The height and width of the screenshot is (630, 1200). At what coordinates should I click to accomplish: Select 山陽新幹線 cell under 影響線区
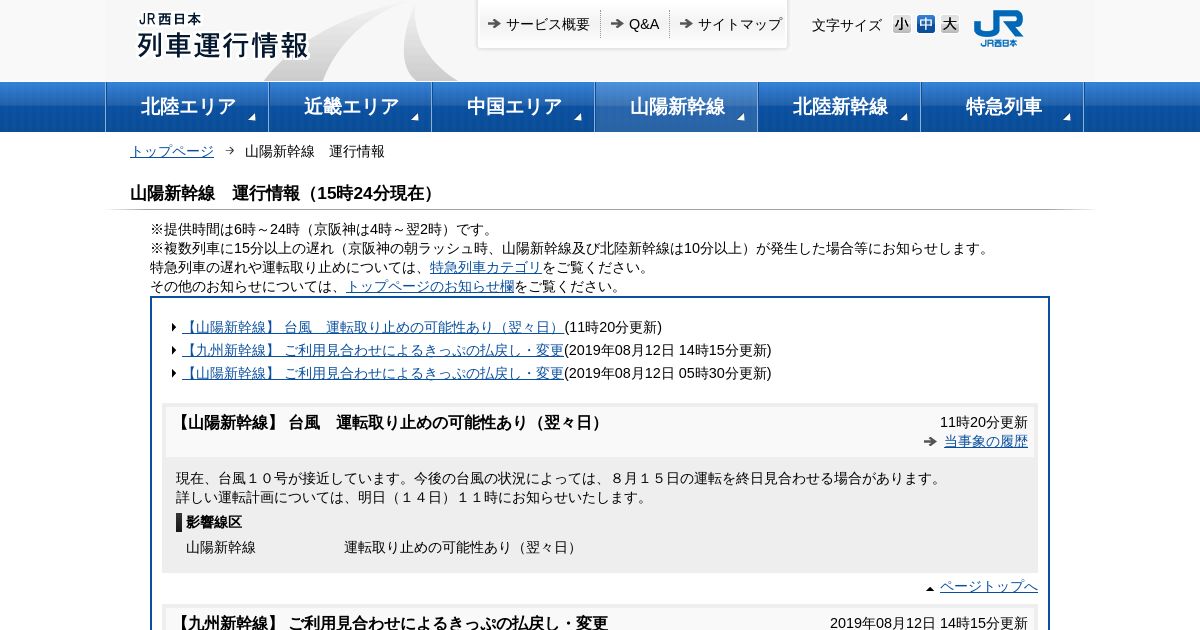pyautogui.click(x=221, y=547)
